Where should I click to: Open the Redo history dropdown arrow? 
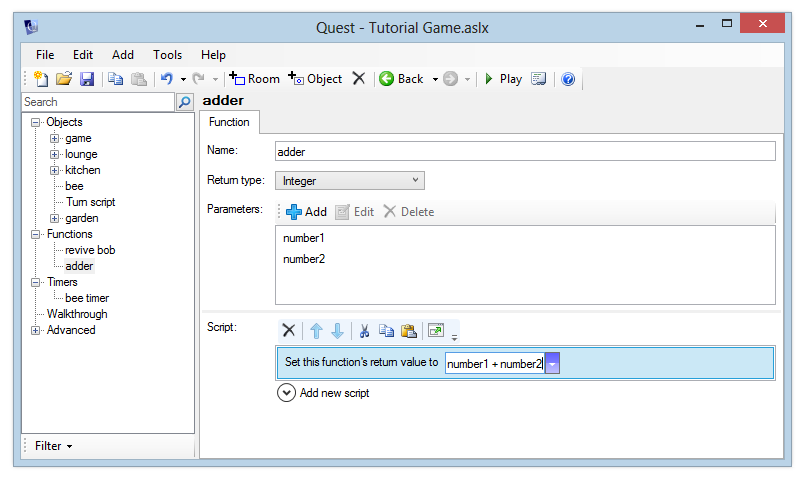[215, 80]
